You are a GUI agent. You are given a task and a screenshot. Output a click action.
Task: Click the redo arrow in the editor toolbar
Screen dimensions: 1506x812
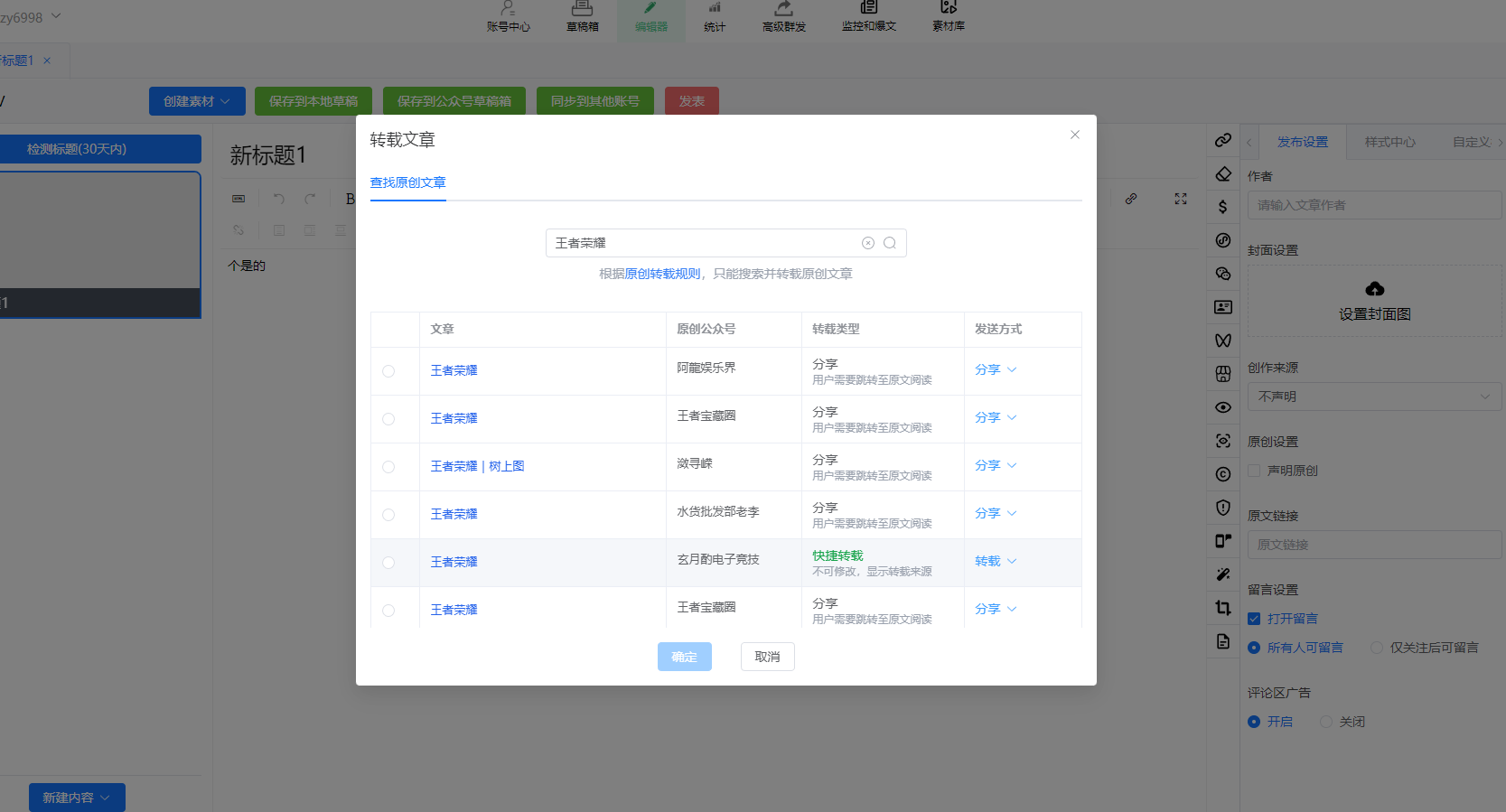(310, 199)
